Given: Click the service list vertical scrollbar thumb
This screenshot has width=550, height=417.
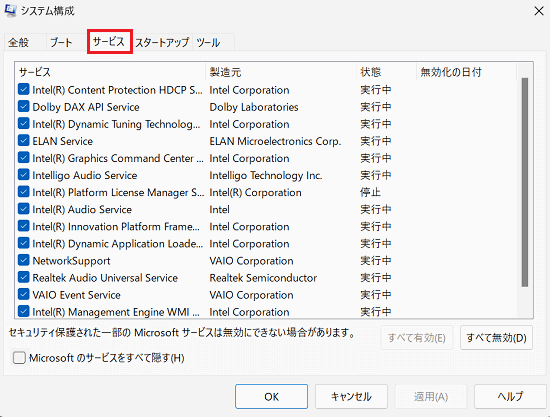Looking at the screenshot, I should click(525, 182).
